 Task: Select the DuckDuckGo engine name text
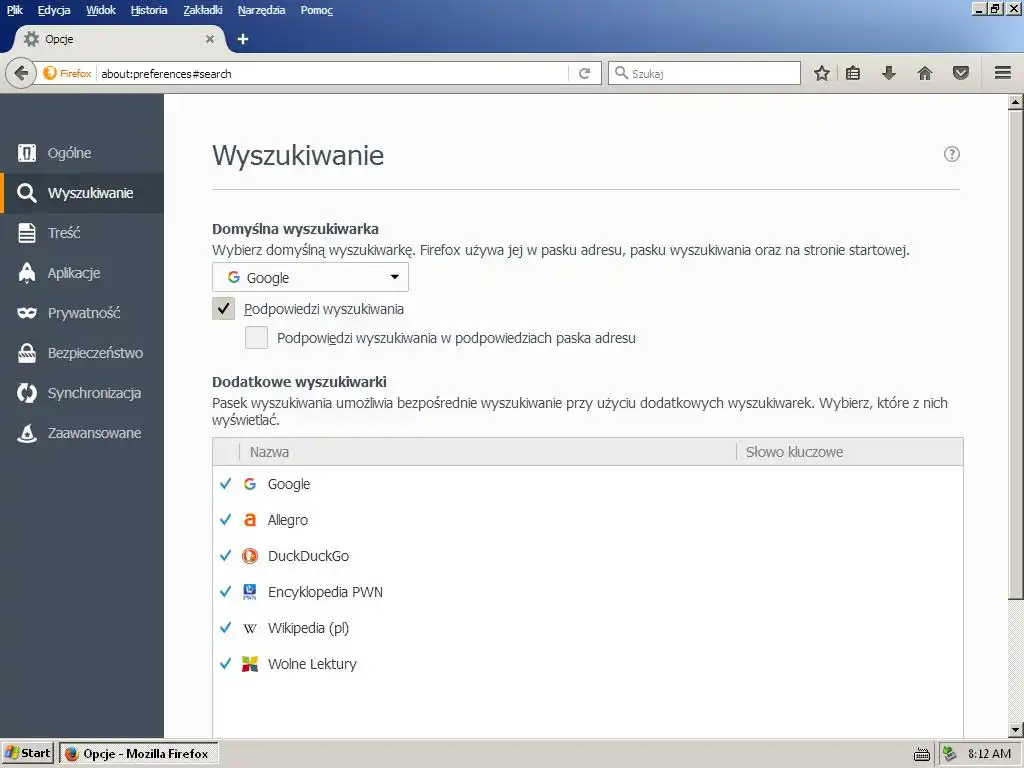tap(308, 556)
